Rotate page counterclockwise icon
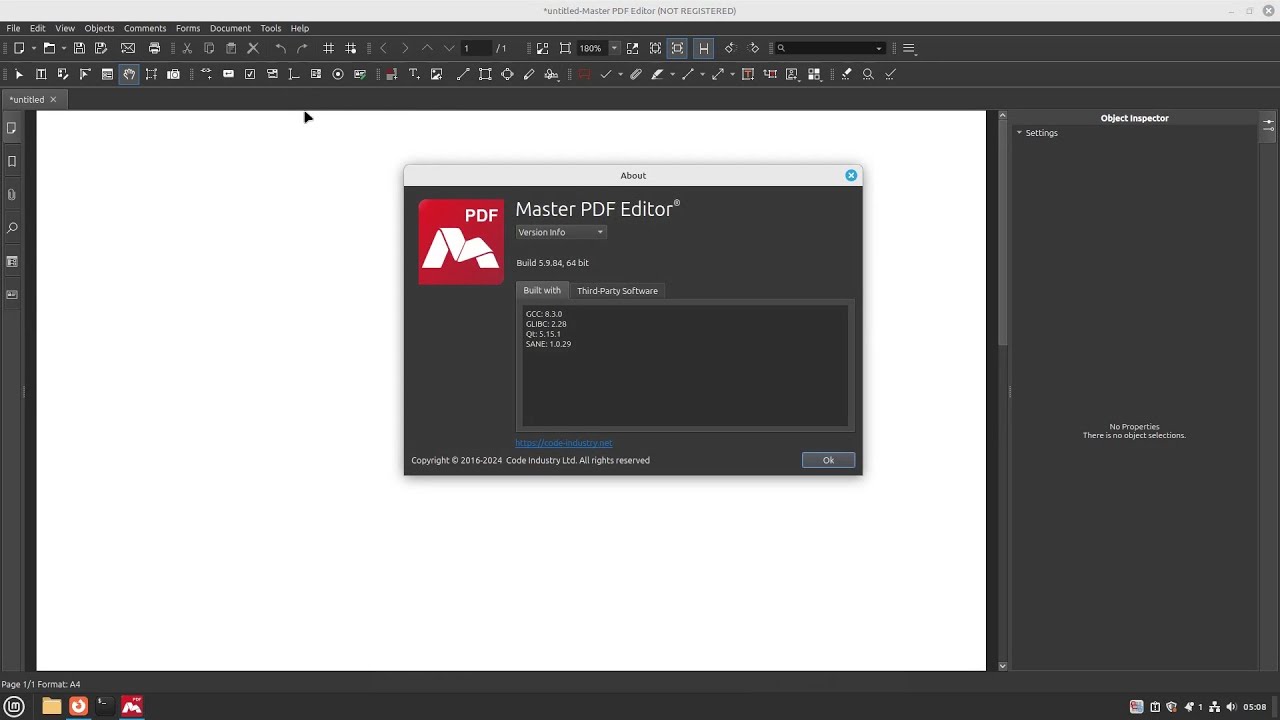This screenshot has height=720, width=1280. [730, 48]
